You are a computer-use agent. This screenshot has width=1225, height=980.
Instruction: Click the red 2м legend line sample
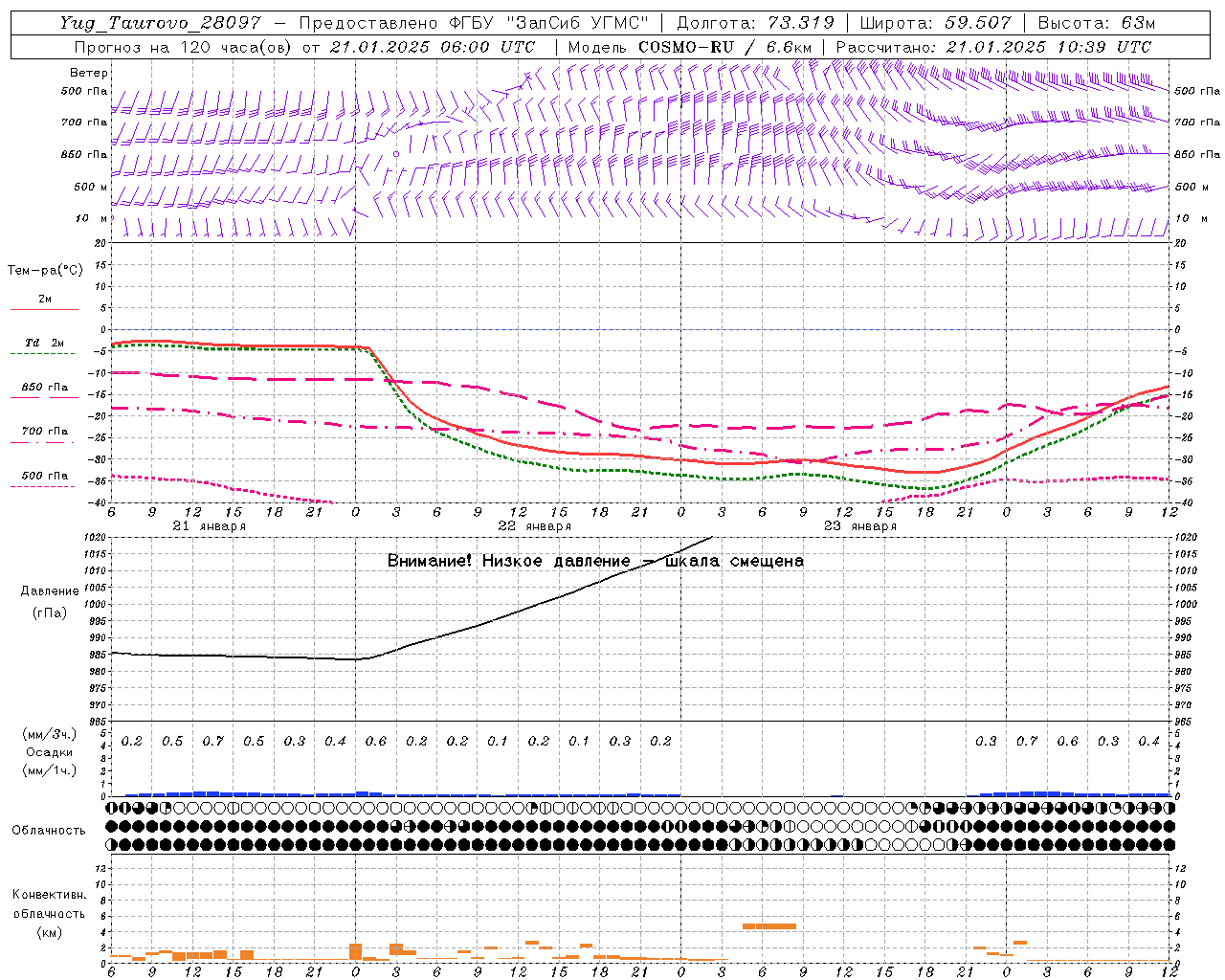click(x=44, y=310)
